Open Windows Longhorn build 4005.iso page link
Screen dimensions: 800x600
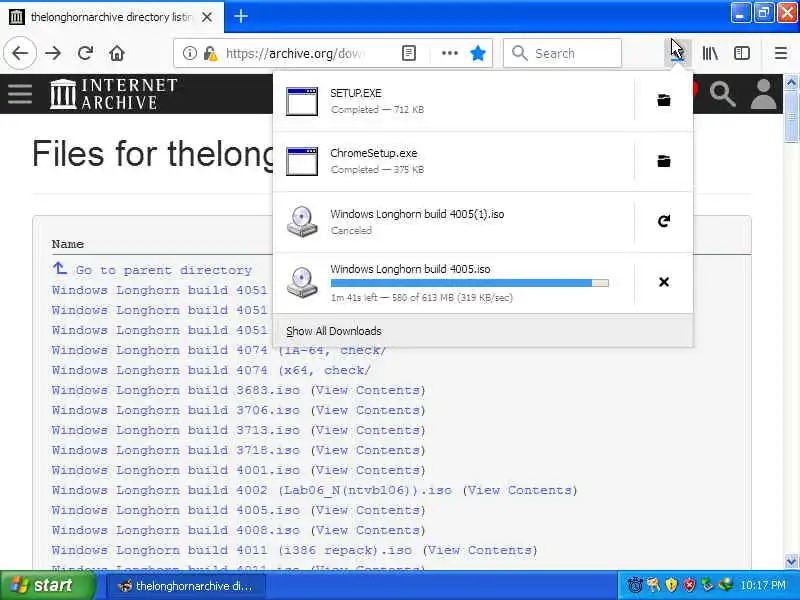click(176, 510)
